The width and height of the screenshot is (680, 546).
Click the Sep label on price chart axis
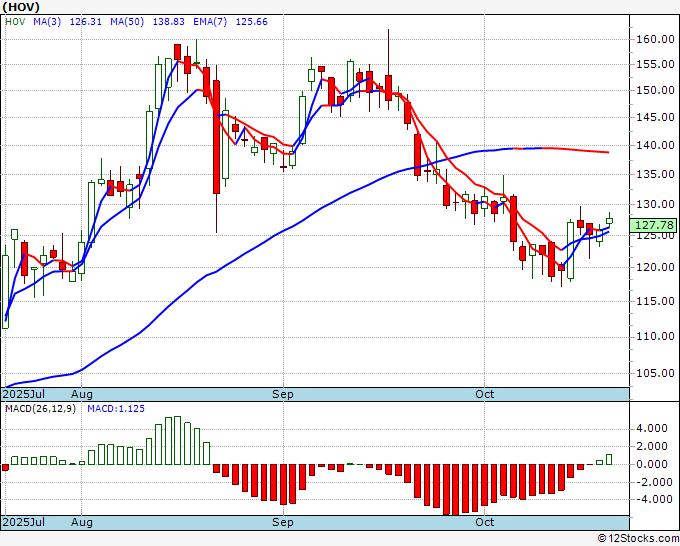pos(283,394)
